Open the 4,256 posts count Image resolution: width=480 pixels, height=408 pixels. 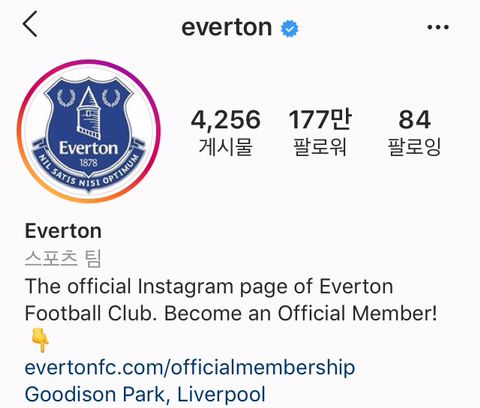tap(226, 120)
